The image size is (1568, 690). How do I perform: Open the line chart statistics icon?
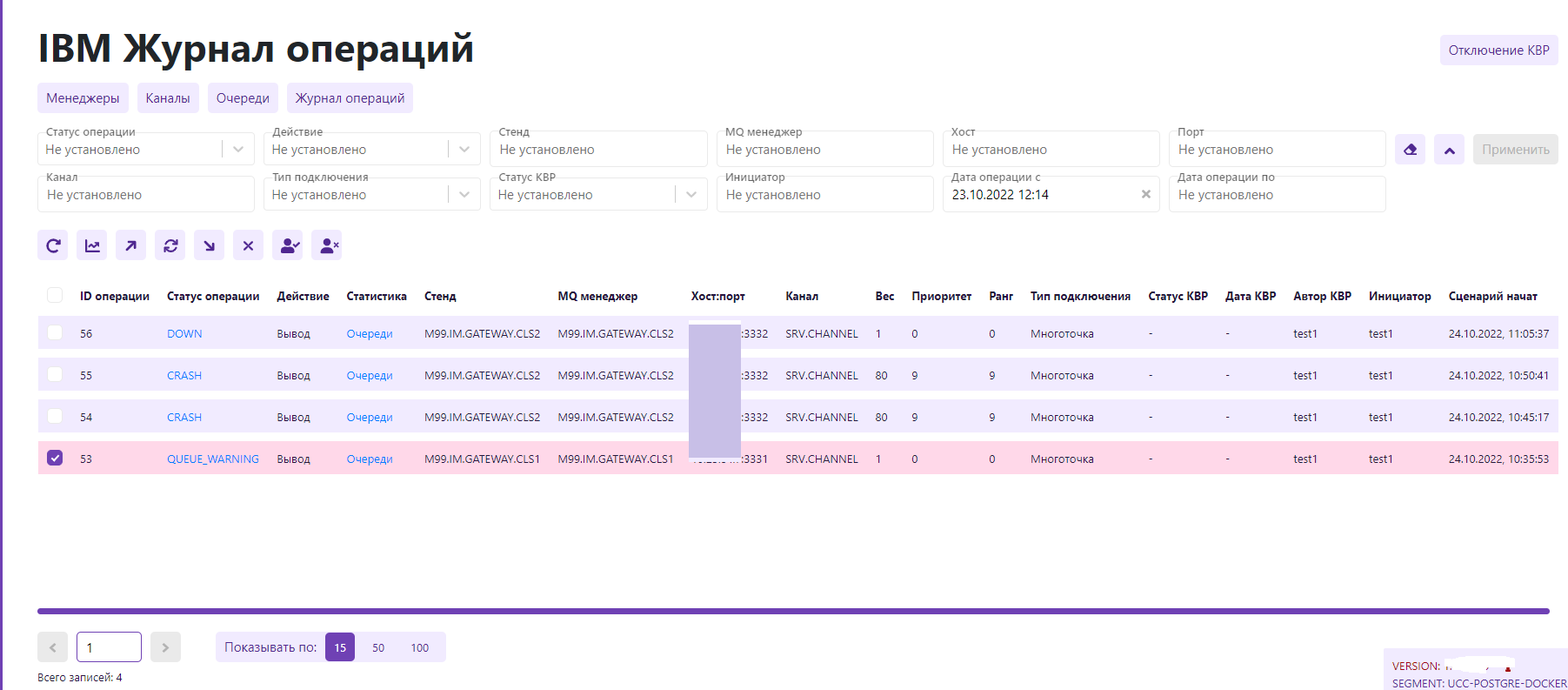(92, 245)
